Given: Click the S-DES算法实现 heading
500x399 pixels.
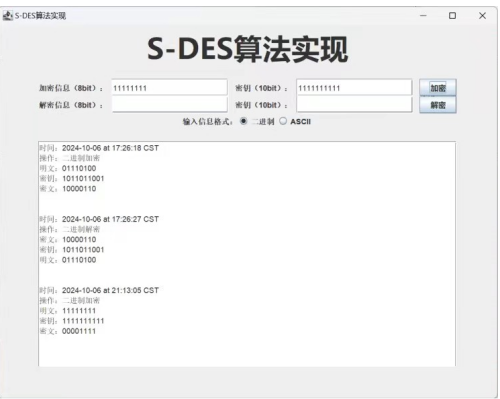Looking at the screenshot, I should coord(248,50).
